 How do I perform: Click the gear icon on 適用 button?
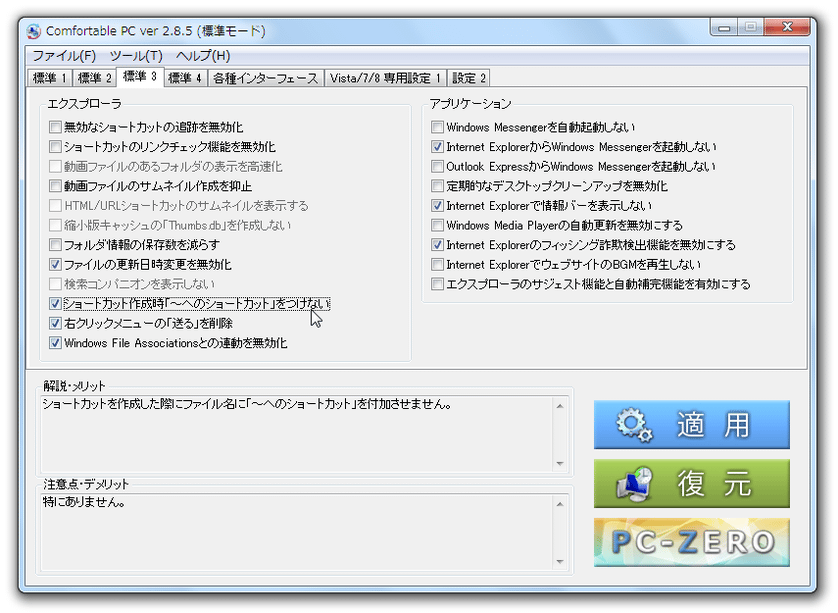tap(634, 425)
